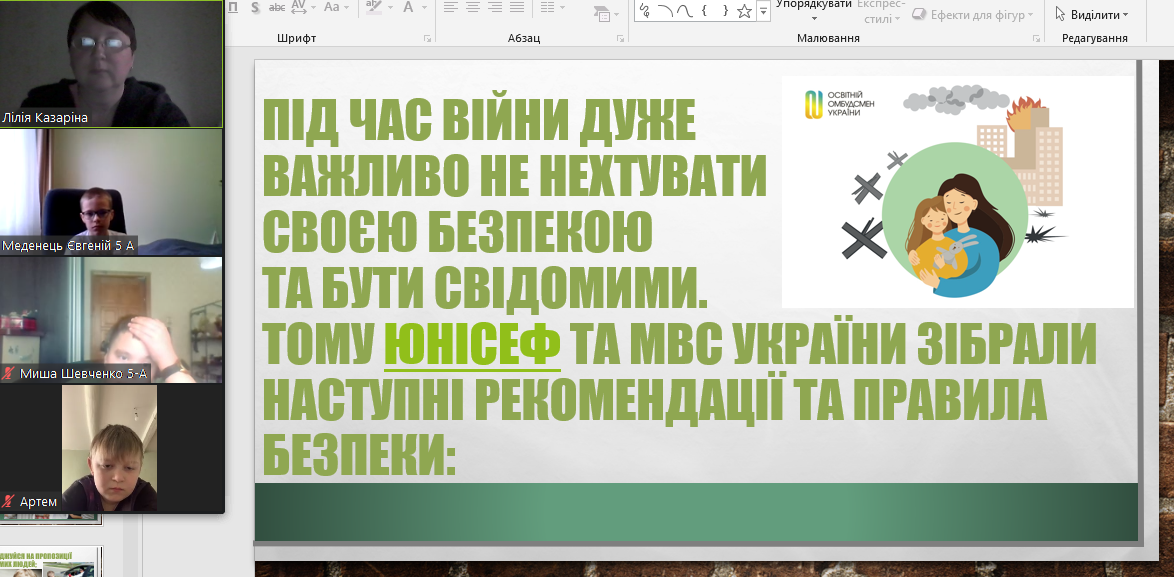Click the Виділити button

[x=1091, y=15]
